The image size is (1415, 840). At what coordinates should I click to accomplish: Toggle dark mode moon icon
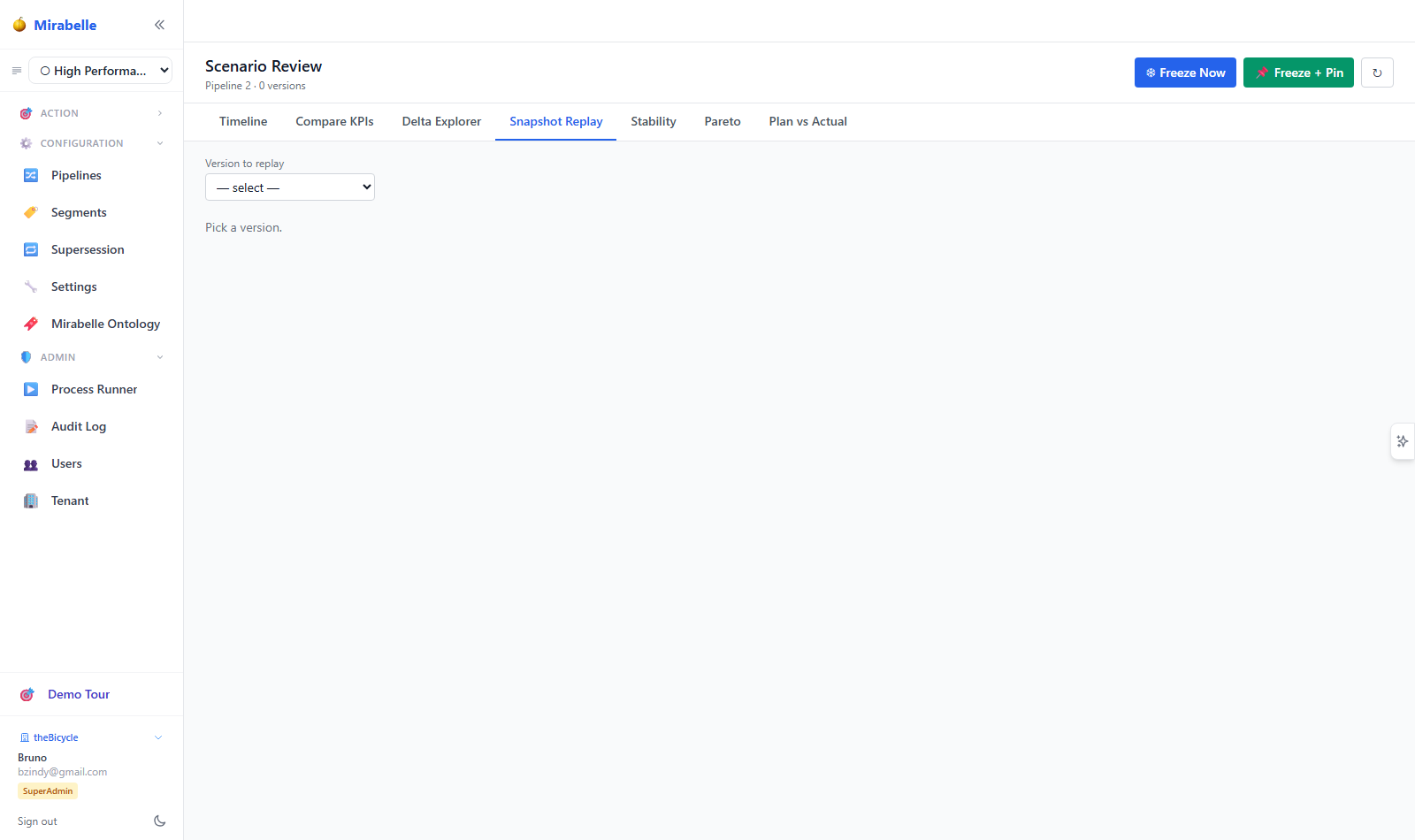159,821
